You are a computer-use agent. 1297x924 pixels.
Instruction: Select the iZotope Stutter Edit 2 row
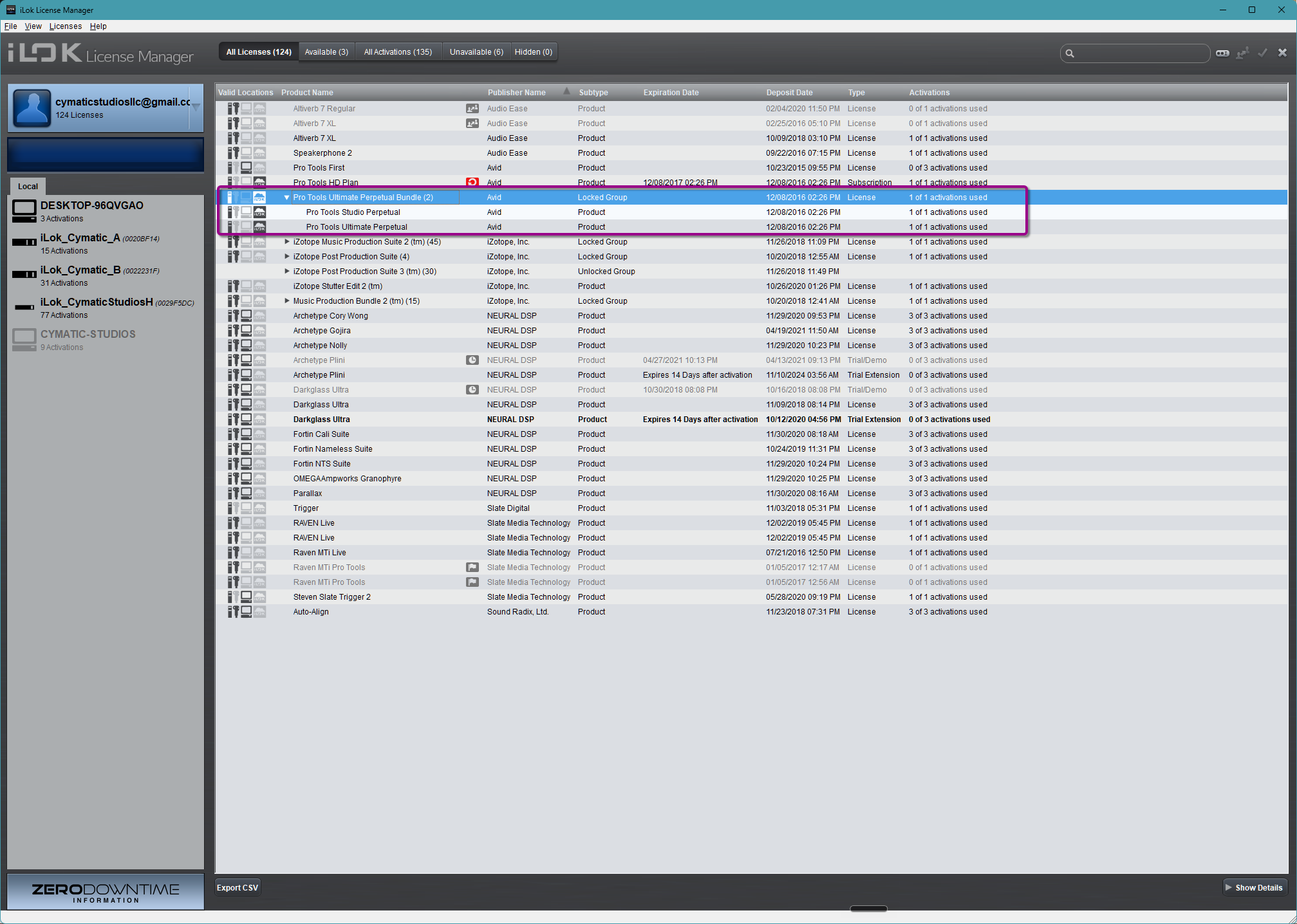point(751,286)
